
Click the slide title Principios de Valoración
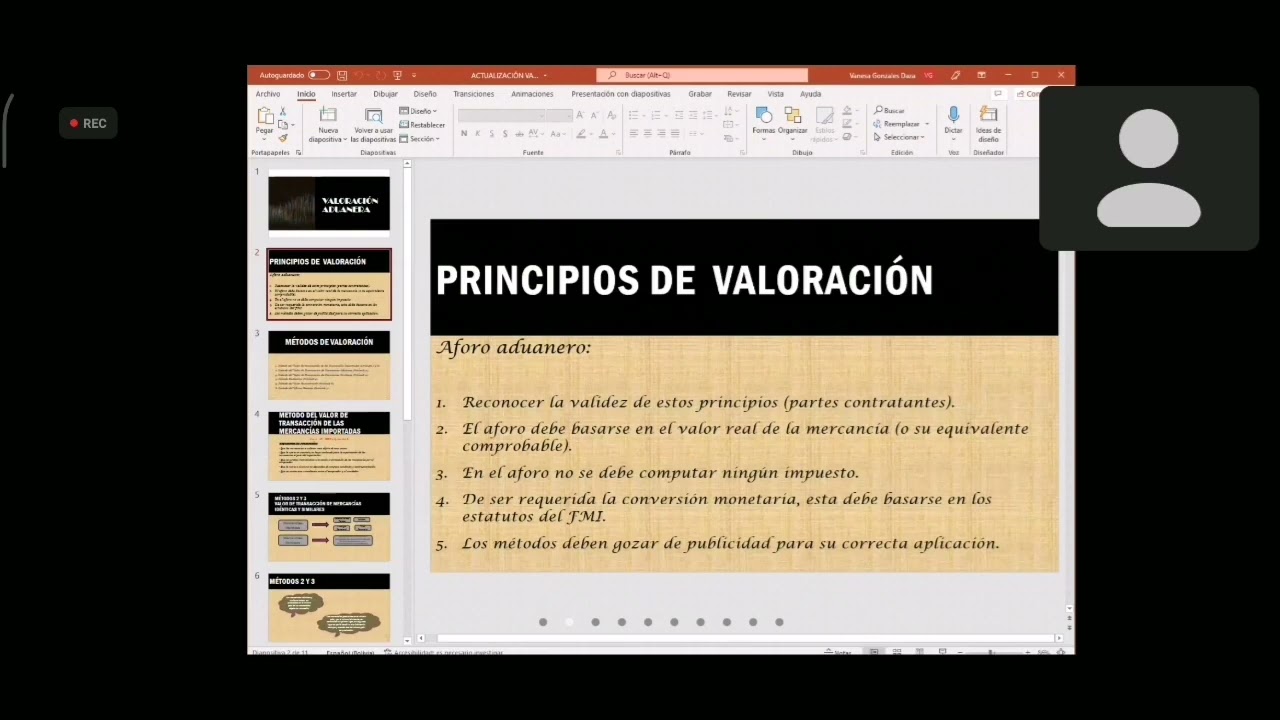(x=684, y=281)
